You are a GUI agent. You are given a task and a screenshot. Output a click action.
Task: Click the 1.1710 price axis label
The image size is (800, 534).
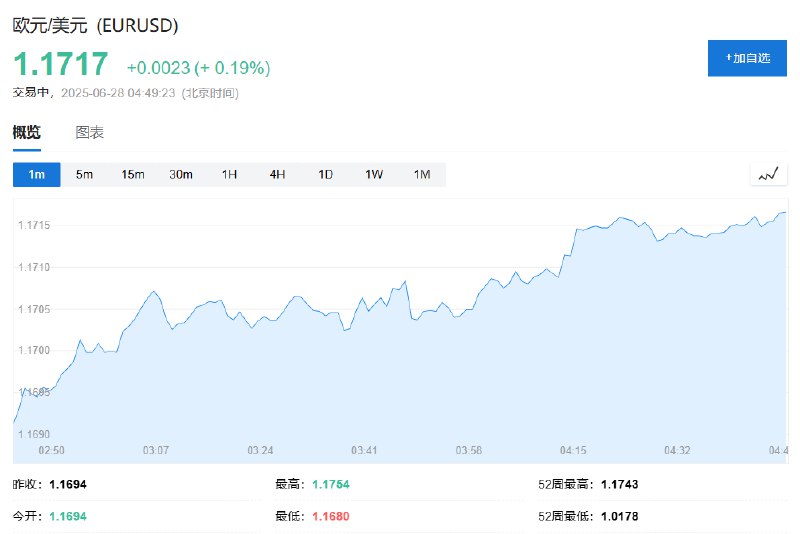tap(34, 267)
